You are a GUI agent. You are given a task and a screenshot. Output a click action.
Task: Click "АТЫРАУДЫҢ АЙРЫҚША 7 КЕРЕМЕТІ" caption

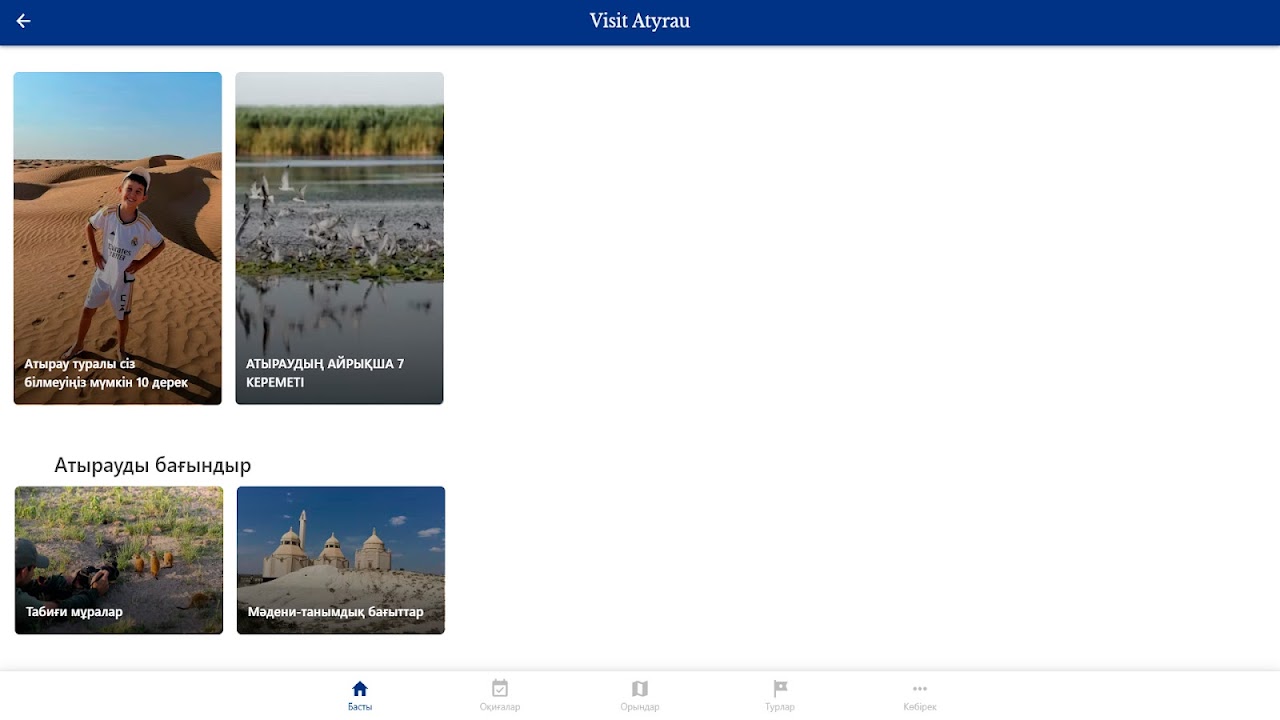[x=325, y=373]
